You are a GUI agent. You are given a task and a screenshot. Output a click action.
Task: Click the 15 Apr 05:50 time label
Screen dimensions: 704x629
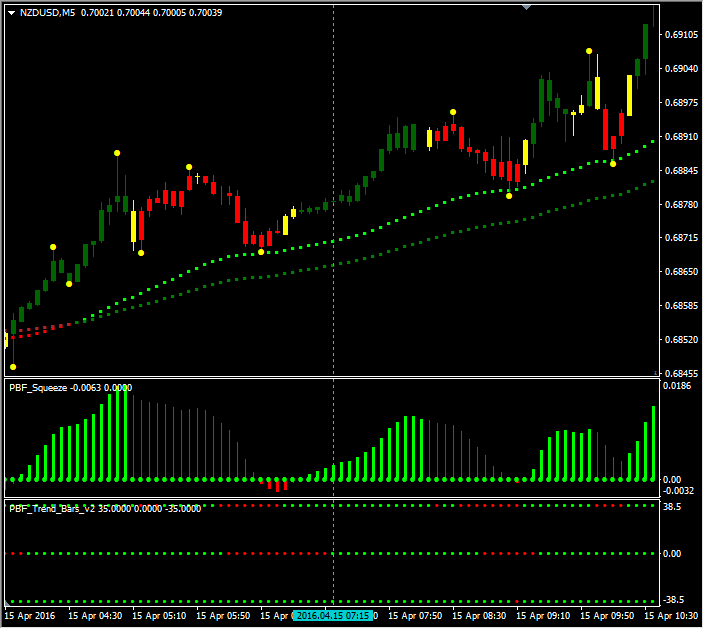click(223, 616)
